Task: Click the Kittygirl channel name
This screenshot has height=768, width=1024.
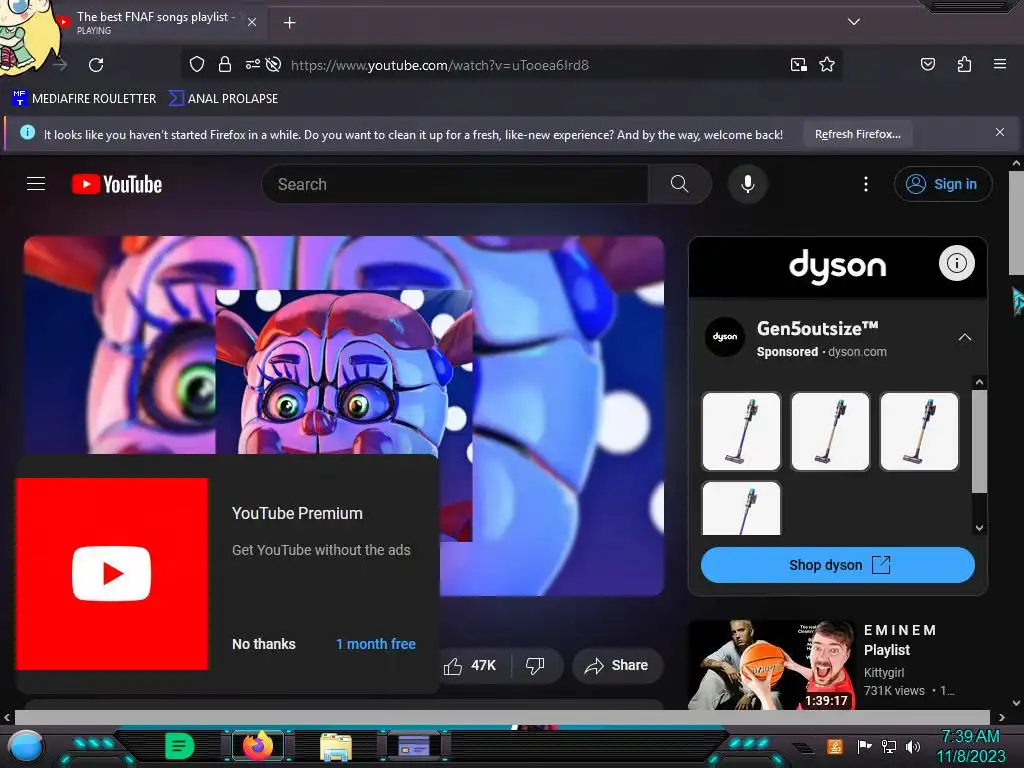Action: 884,672
